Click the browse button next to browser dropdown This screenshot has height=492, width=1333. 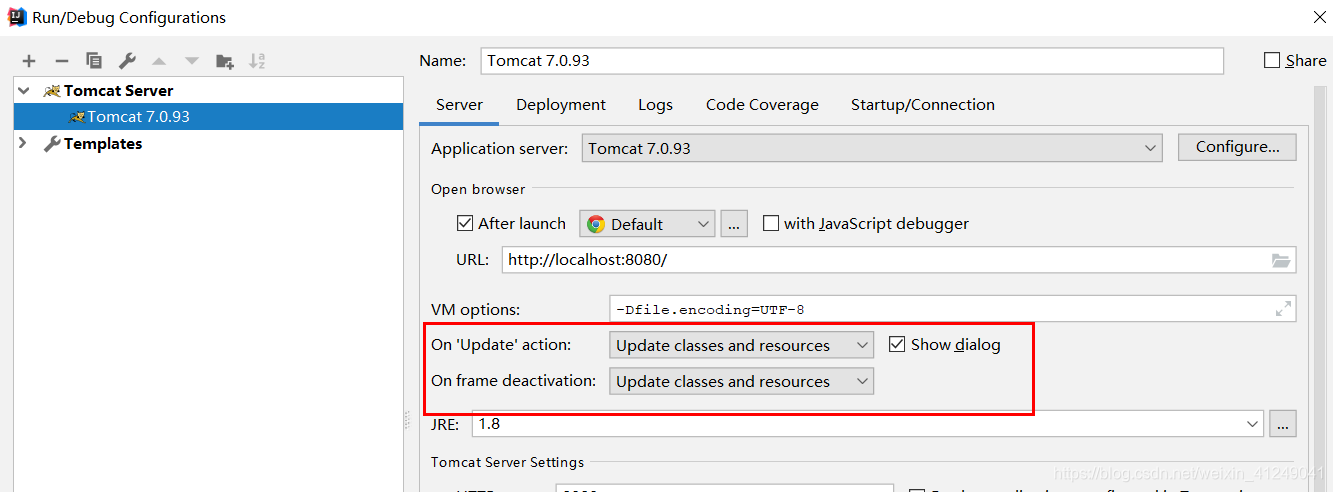pyautogui.click(x=734, y=224)
